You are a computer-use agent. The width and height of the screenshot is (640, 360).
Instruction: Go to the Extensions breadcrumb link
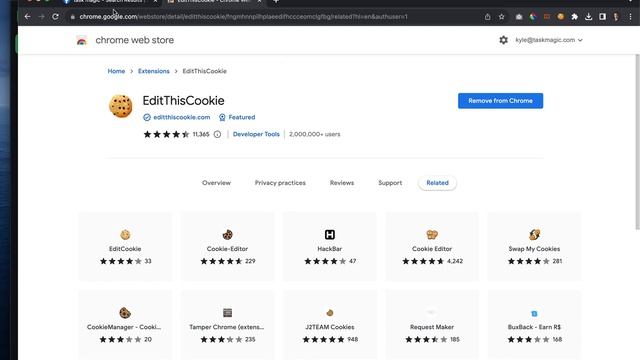[153, 71]
